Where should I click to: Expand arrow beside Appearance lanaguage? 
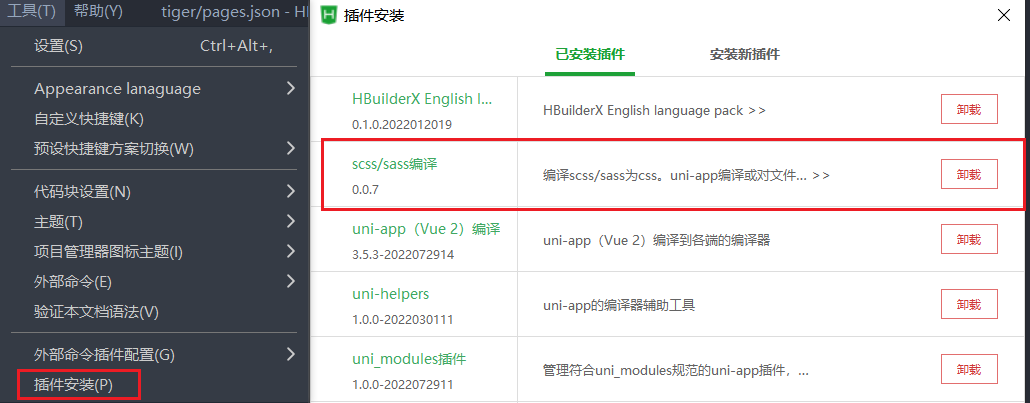[291, 88]
